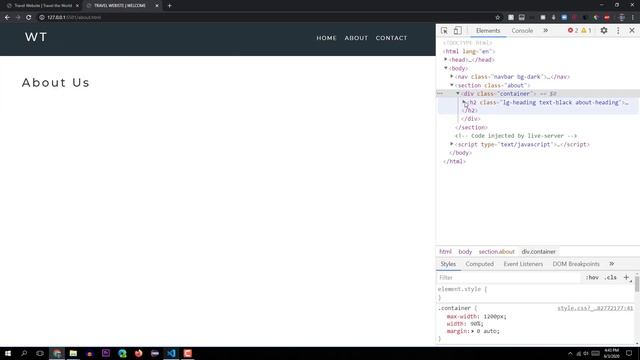
Task: Open the Computed pane tab
Action: [480, 264]
